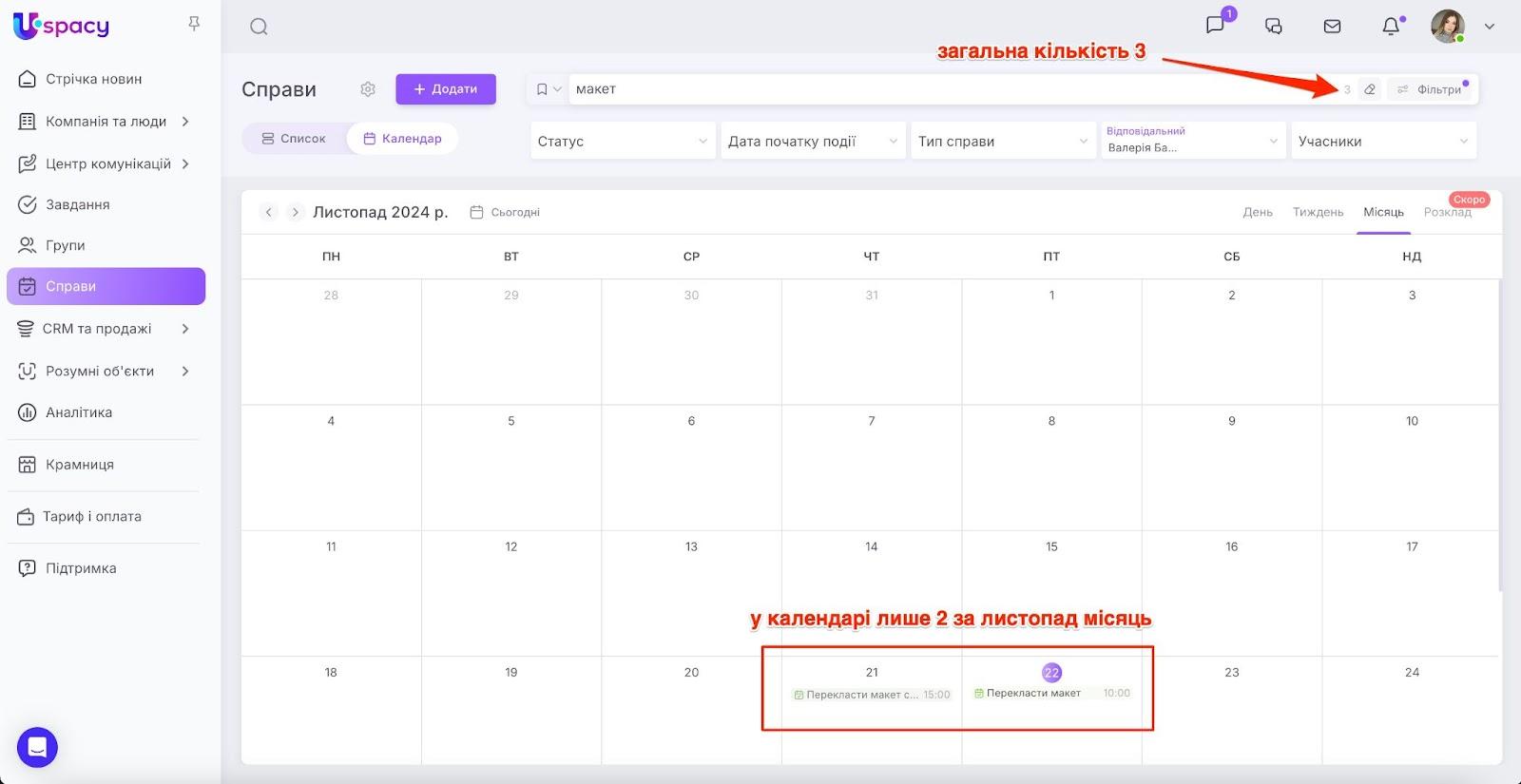Switch calendar to День view

pyautogui.click(x=1258, y=212)
